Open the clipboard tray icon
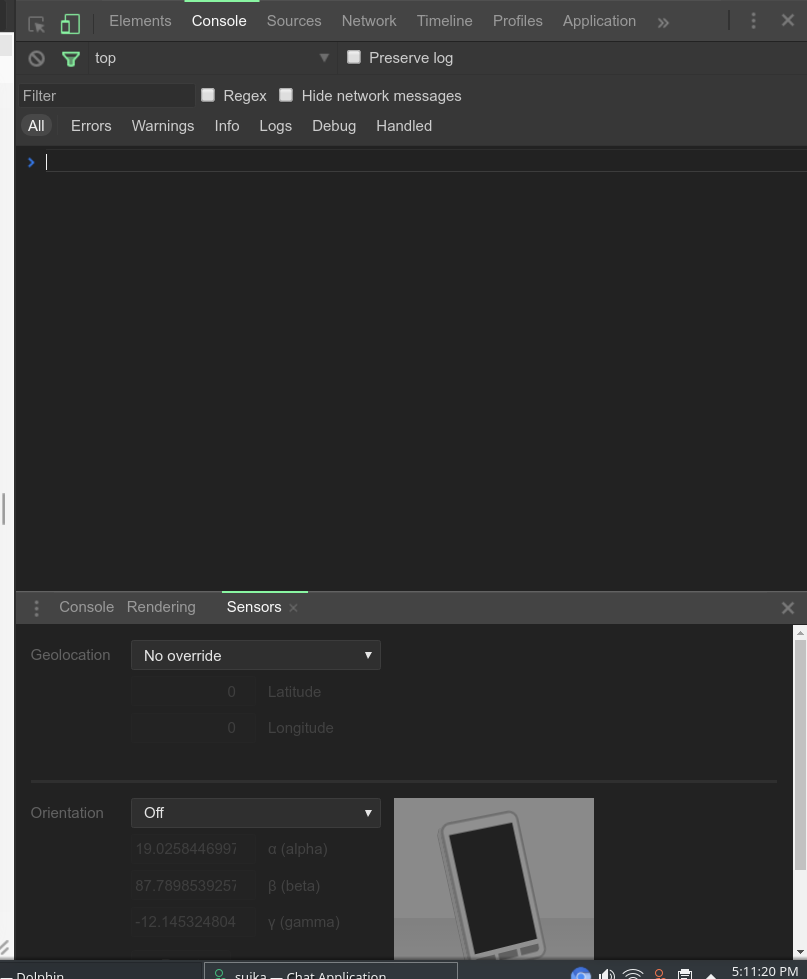The image size is (807, 979). (x=685, y=973)
